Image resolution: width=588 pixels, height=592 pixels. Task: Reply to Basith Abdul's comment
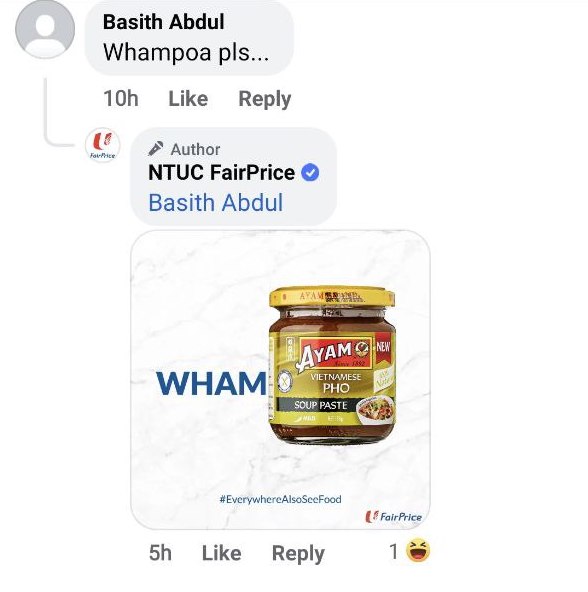click(265, 99)
